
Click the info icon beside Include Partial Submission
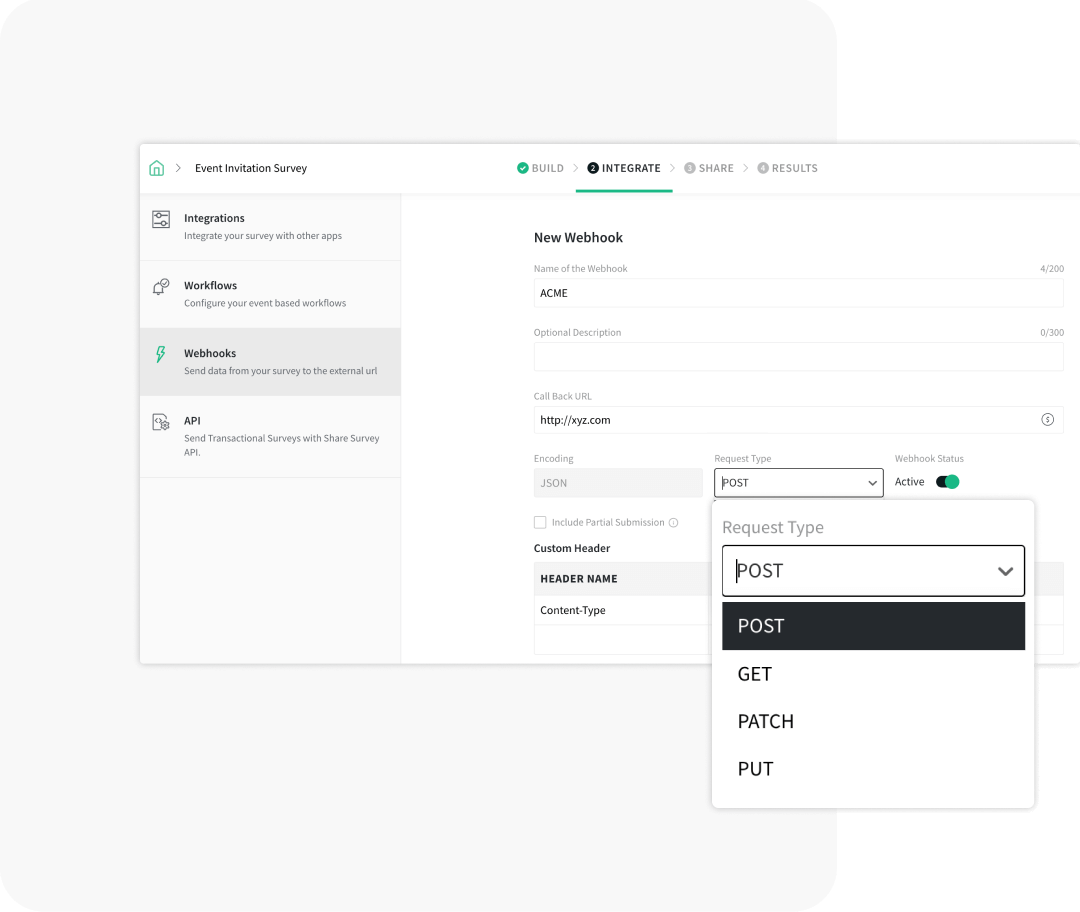(x=673, y=523)
